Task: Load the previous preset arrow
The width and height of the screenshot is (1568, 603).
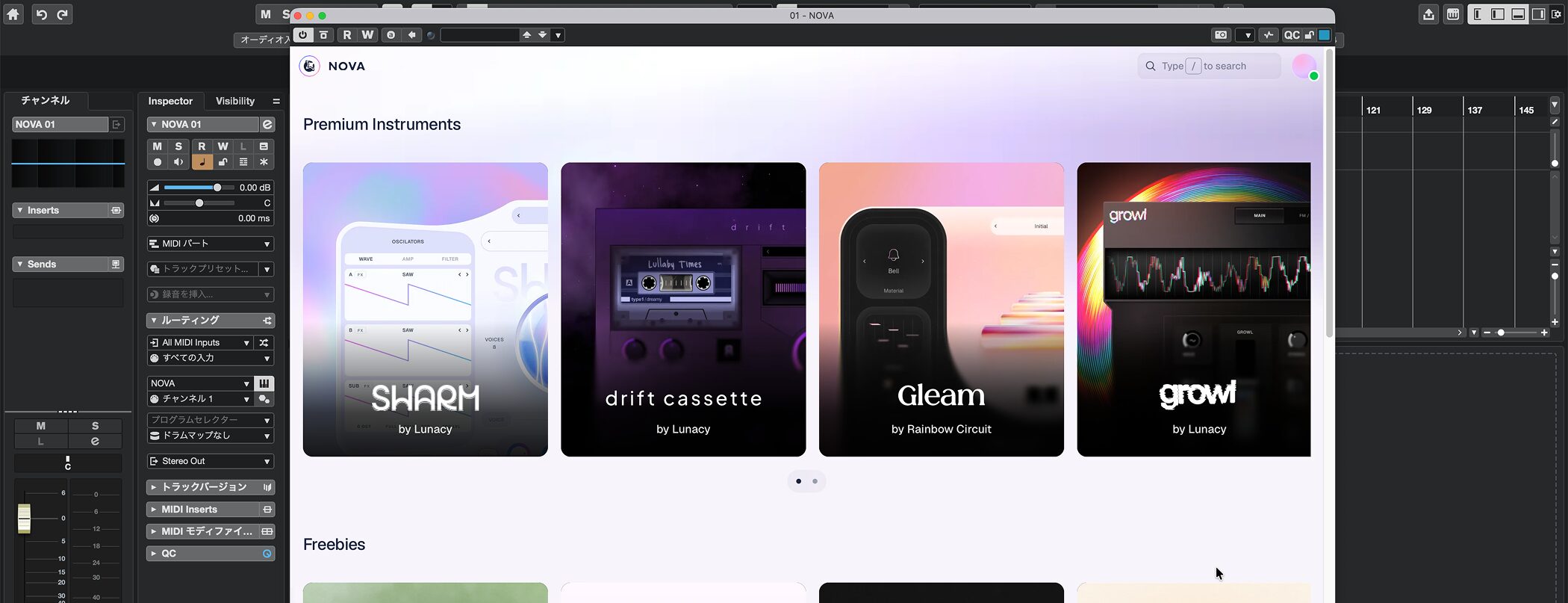Action: (x=526, y=35)
